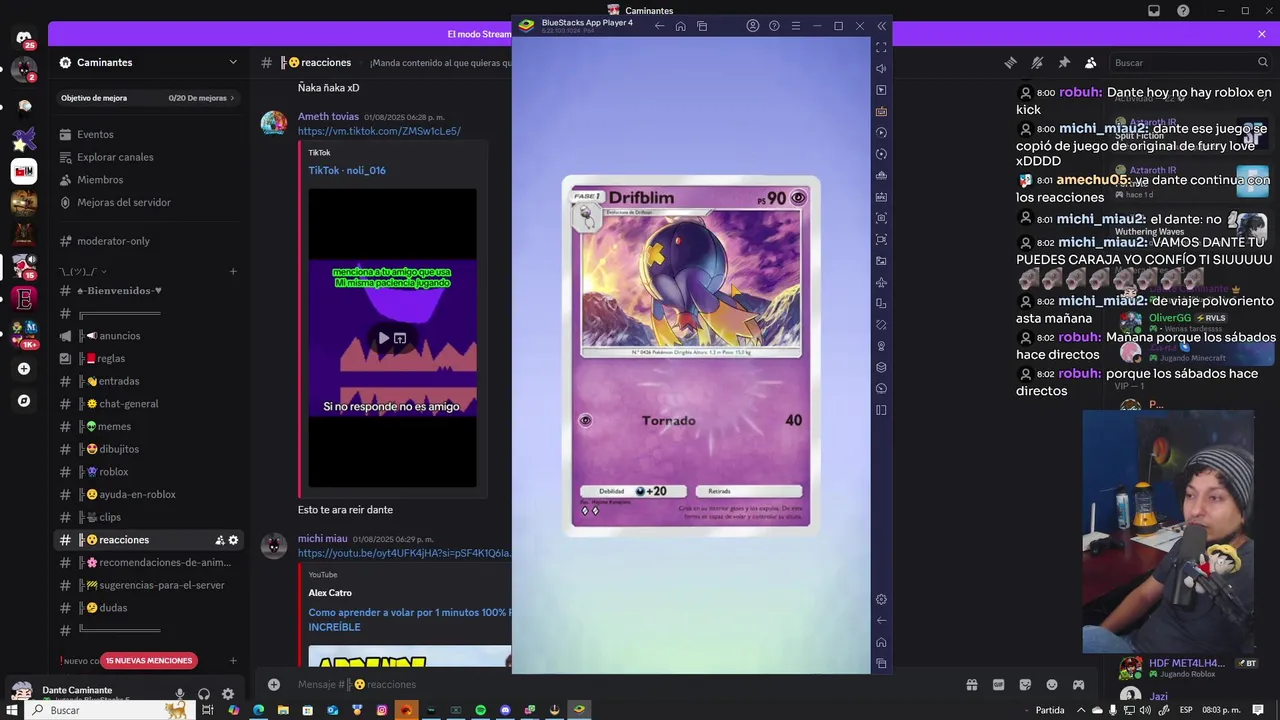The height and width of the screenshot is (720, 1280).
Task: Click the BlueStacks airplane mode icon
Action: (881, 282)
